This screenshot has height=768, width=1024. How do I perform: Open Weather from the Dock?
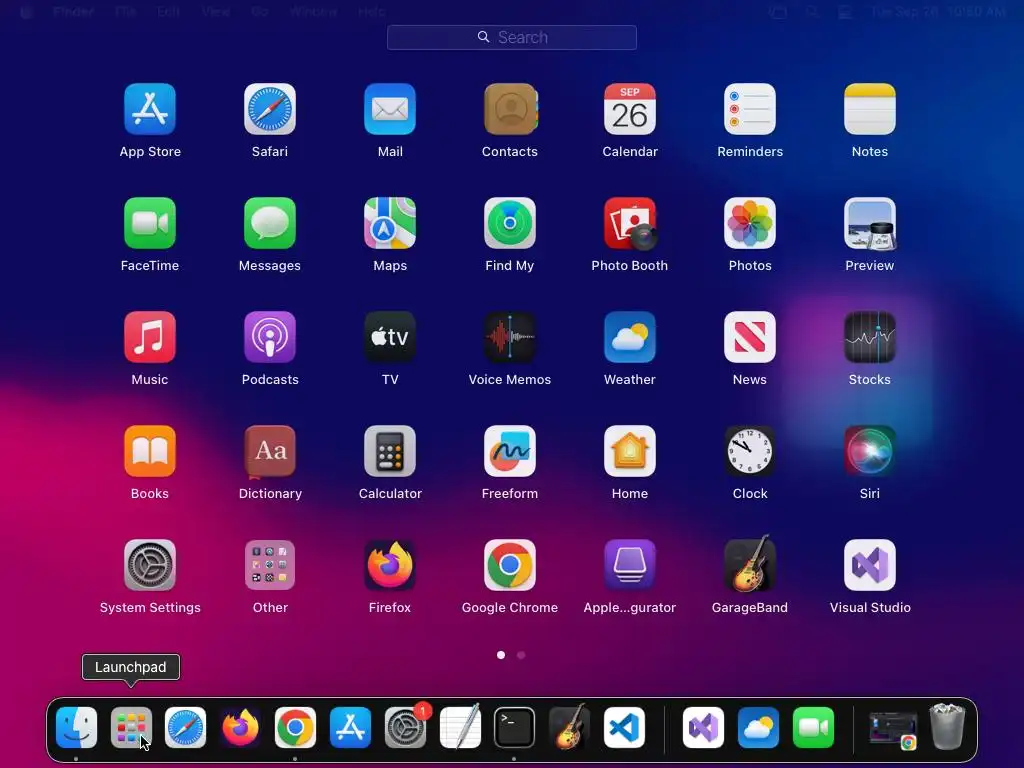point(758,728)
